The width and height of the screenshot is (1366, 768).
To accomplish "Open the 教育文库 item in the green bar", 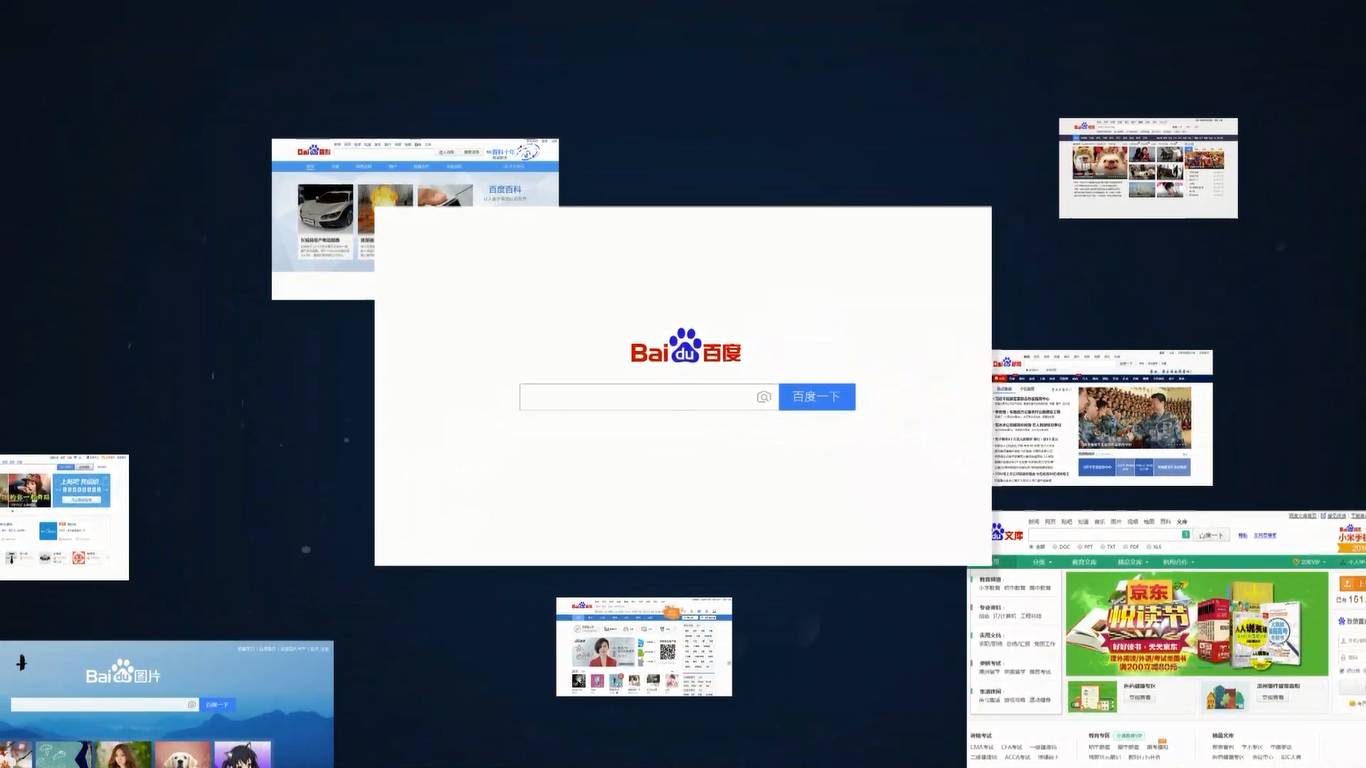I will pyautogui.click(x=1085, y=562).
